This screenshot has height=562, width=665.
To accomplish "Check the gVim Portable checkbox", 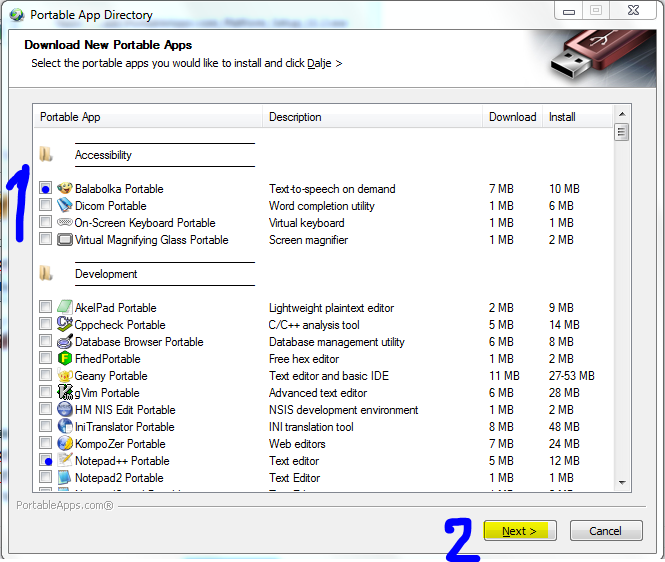I will point(45,392).
